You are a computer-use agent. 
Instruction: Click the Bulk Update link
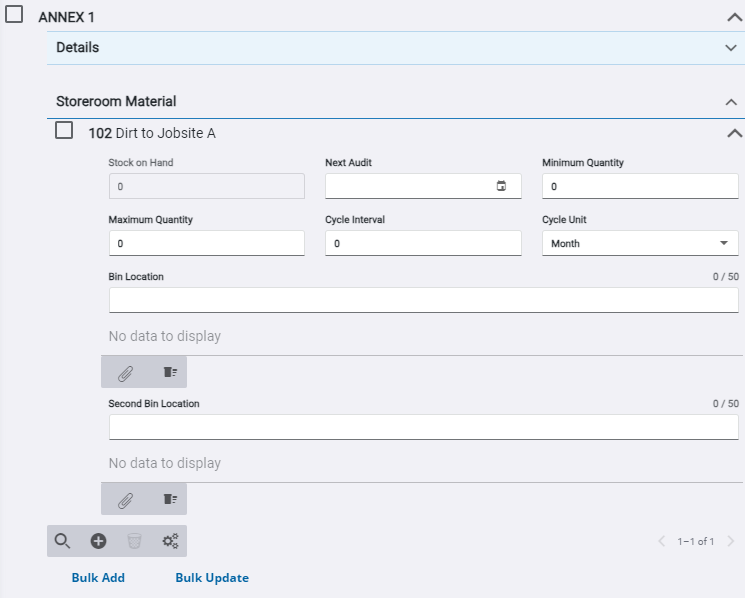coord(212,578)
